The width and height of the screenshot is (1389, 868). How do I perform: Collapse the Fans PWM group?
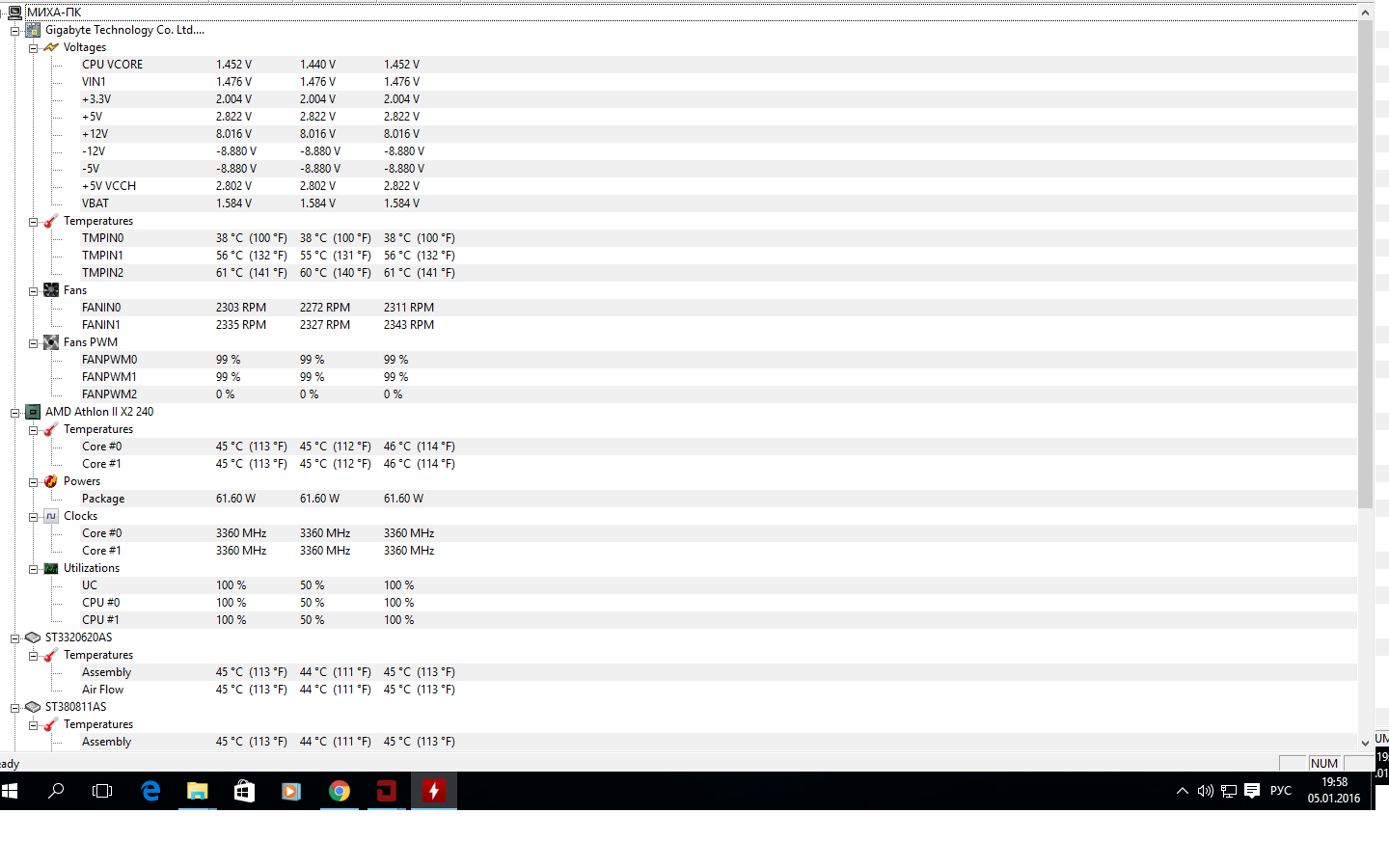[34, 343]
